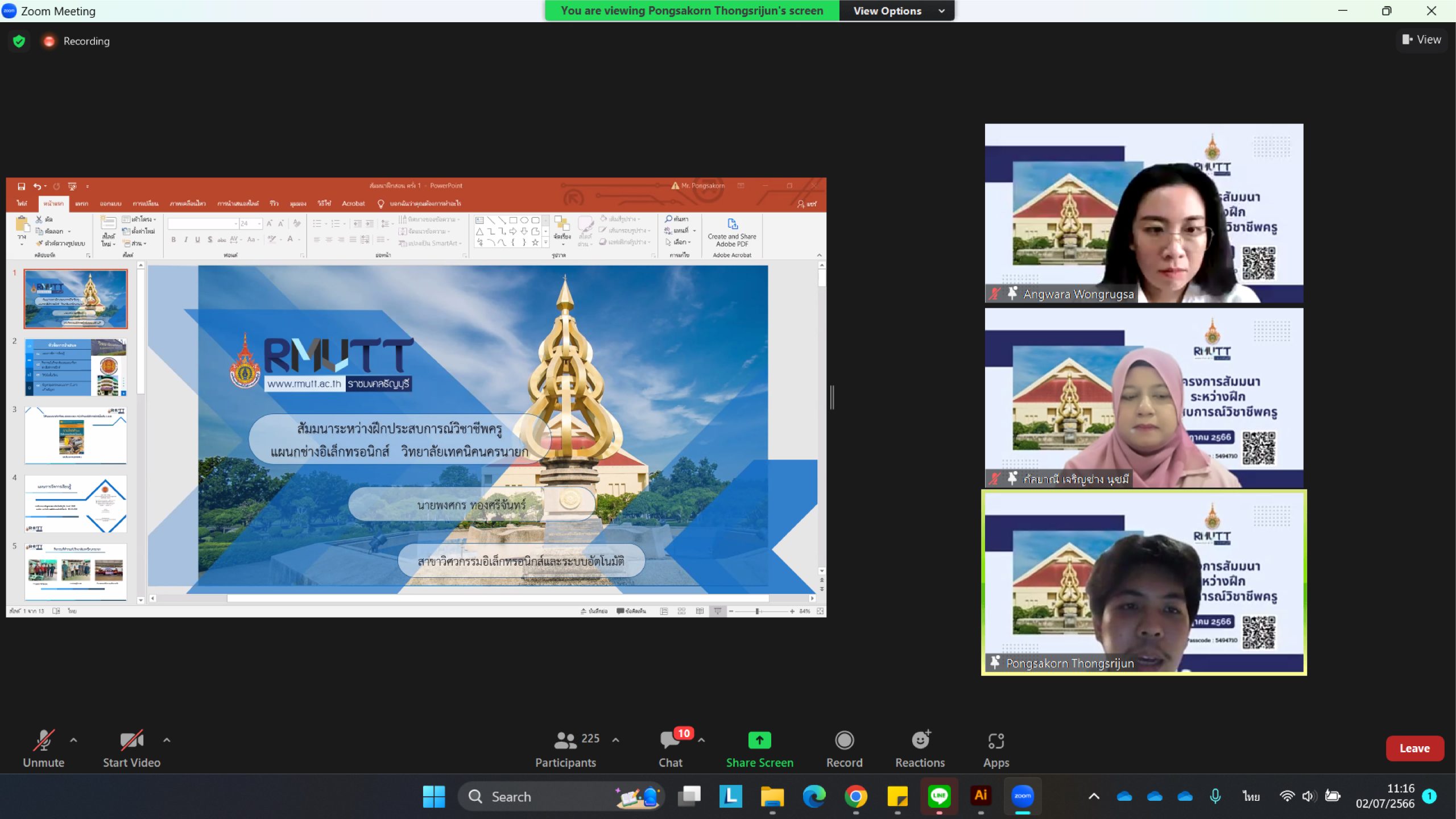Toggle Italic formatting in PowerPoint
The image size is (1456, 819).
pos(185,239)
